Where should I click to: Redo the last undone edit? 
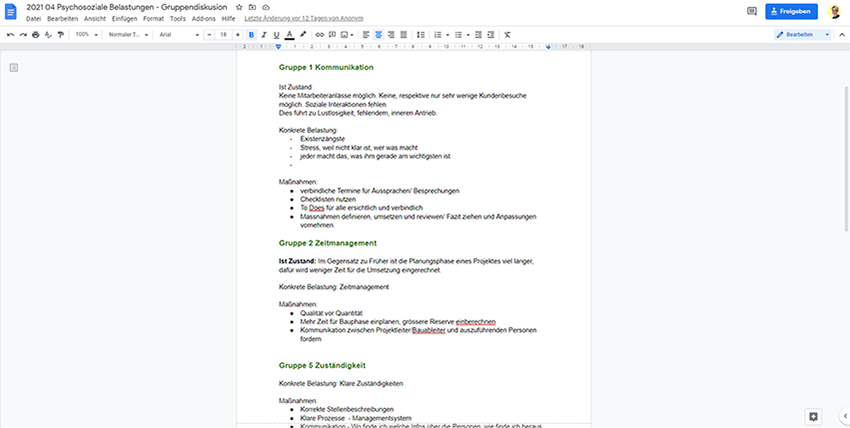point(23,35)
